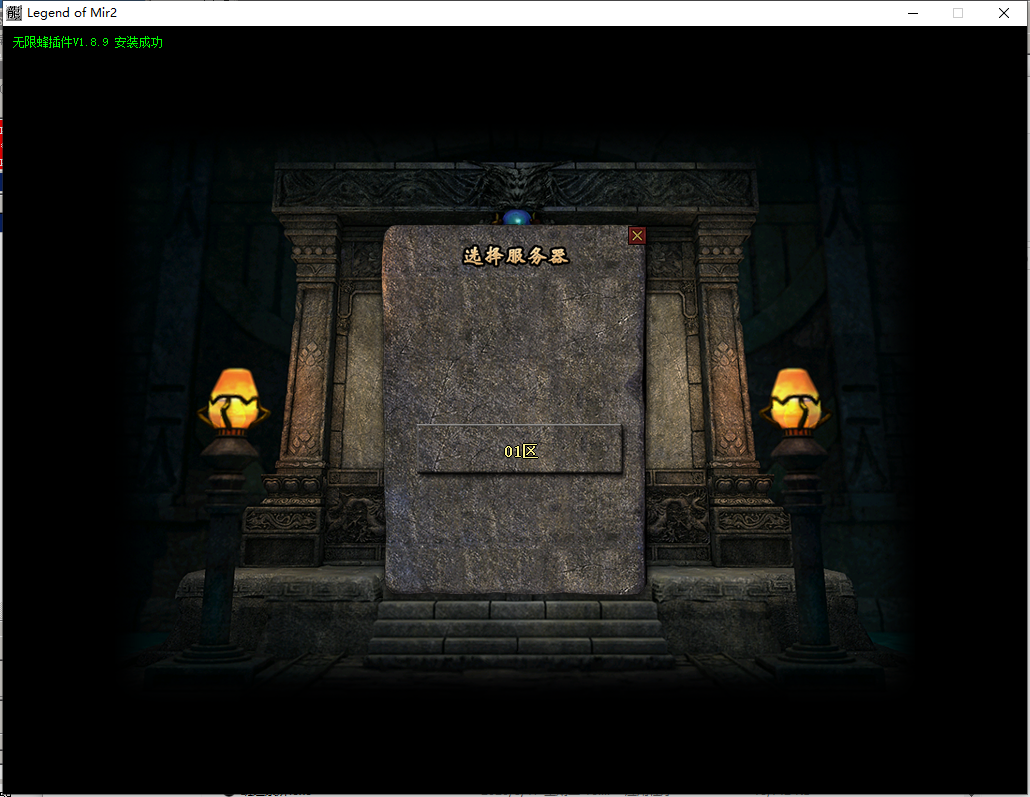
Task: Click the Legend of Mir2 window icon
Action: [x=14, y=13]
